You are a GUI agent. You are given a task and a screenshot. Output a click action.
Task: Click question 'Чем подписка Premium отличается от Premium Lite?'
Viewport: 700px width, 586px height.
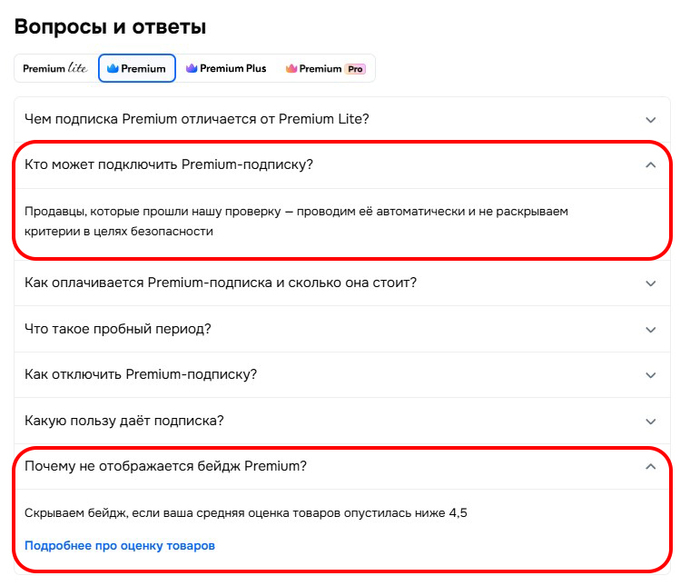197,119
